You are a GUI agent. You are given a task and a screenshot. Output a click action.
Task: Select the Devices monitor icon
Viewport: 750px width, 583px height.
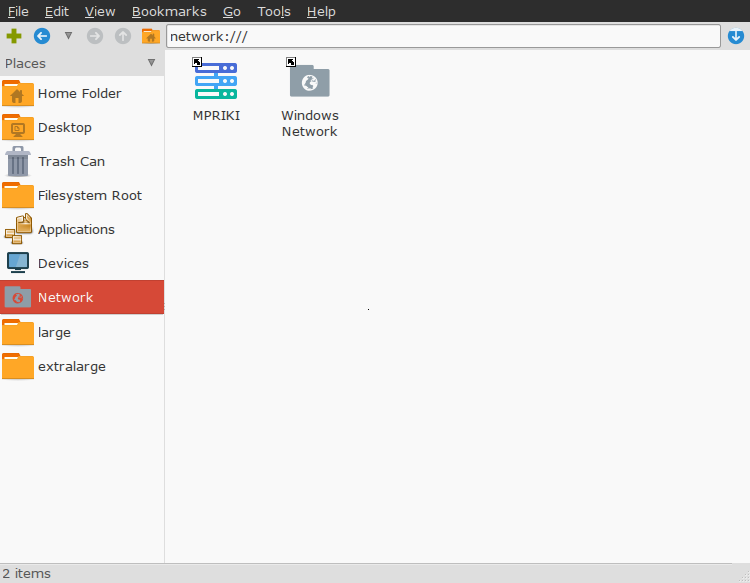coord(18,263)
